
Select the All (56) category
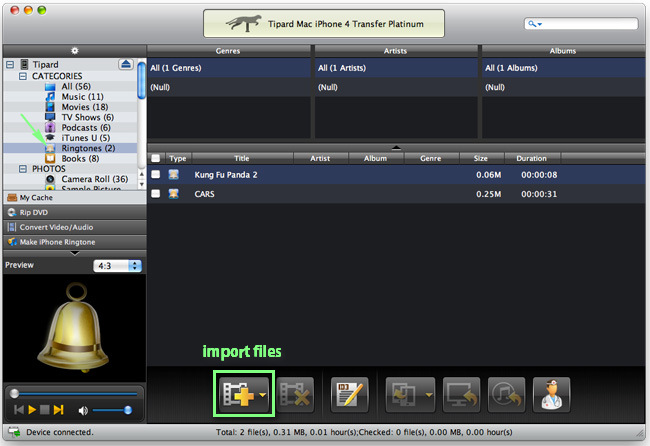[76, 86]
